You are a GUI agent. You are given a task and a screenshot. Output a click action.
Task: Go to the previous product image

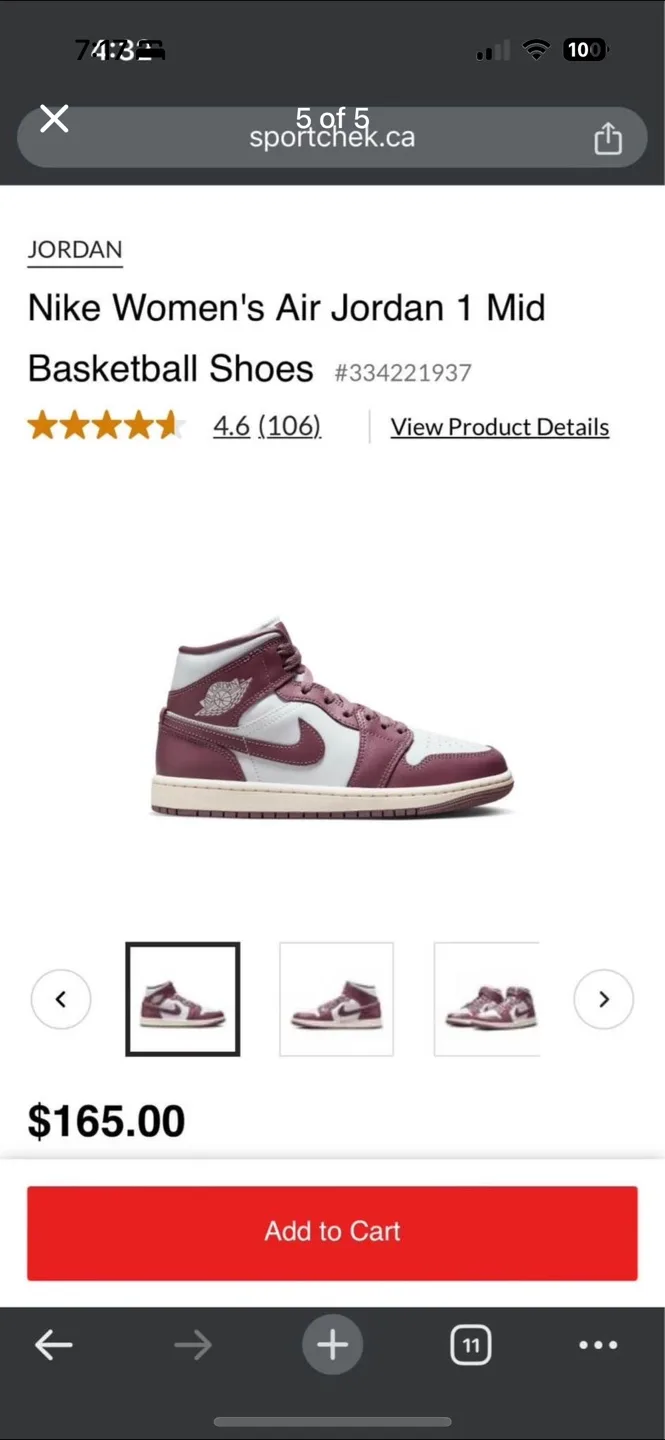[61, 999]
